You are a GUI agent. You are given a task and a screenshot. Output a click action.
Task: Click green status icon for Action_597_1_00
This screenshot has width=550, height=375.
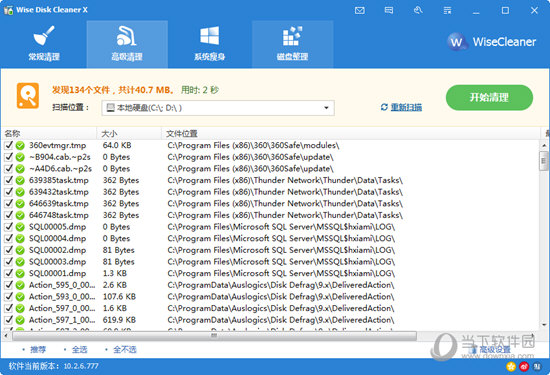20,320
